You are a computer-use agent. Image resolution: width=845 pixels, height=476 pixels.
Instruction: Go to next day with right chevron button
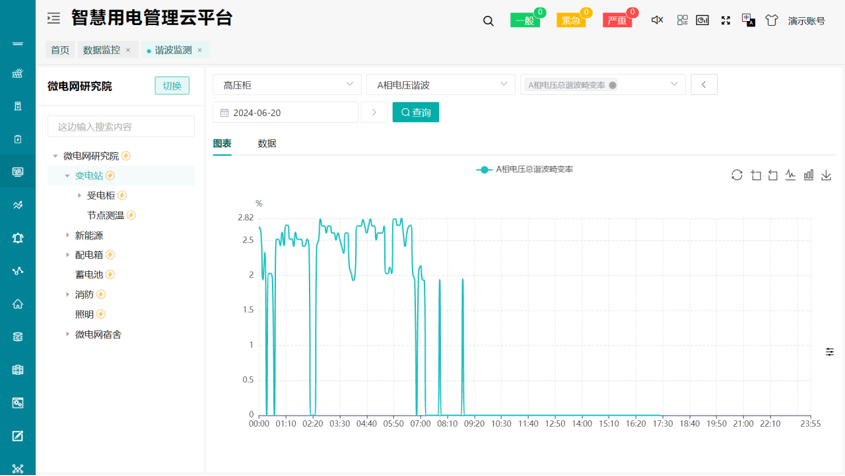tap(374, 112)
